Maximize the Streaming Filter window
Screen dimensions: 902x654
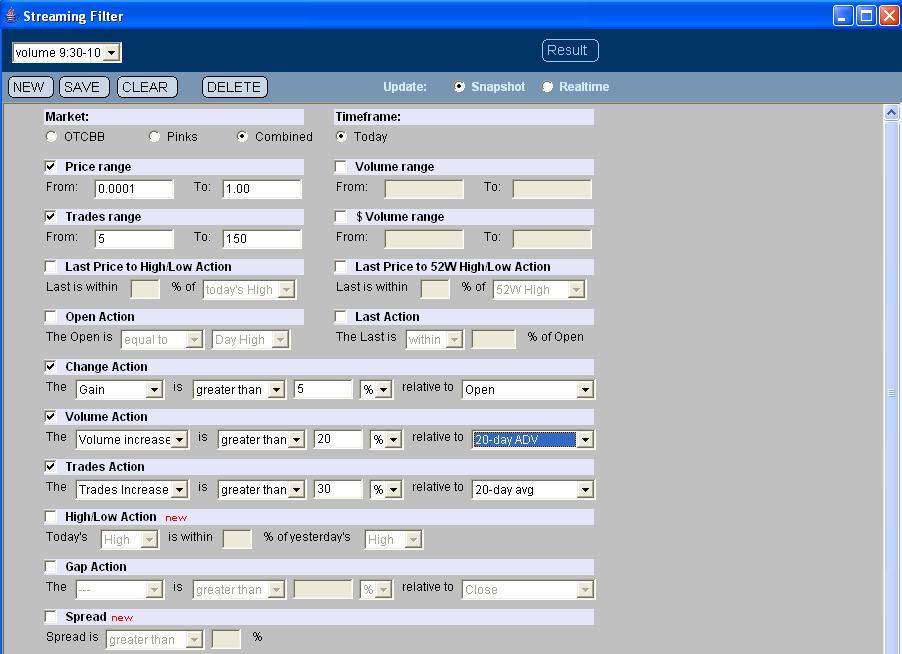(866, 16)
